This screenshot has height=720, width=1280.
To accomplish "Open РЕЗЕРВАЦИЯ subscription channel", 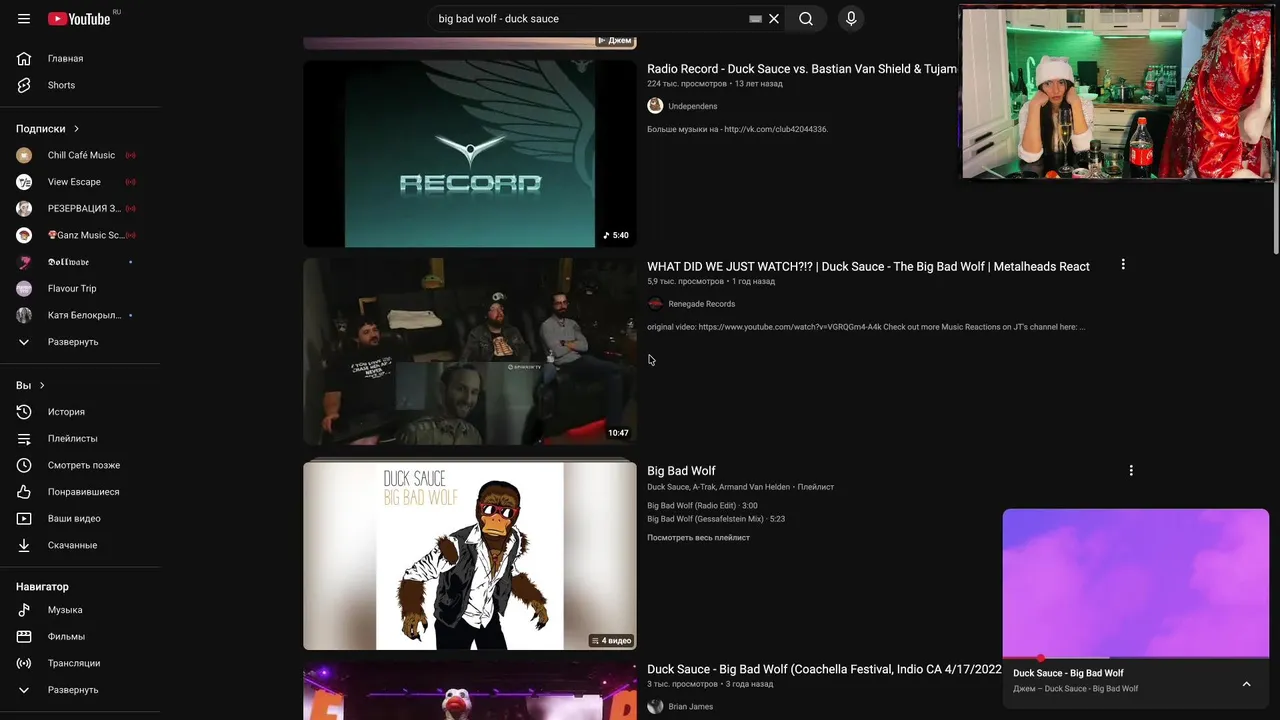I will 80,208.
